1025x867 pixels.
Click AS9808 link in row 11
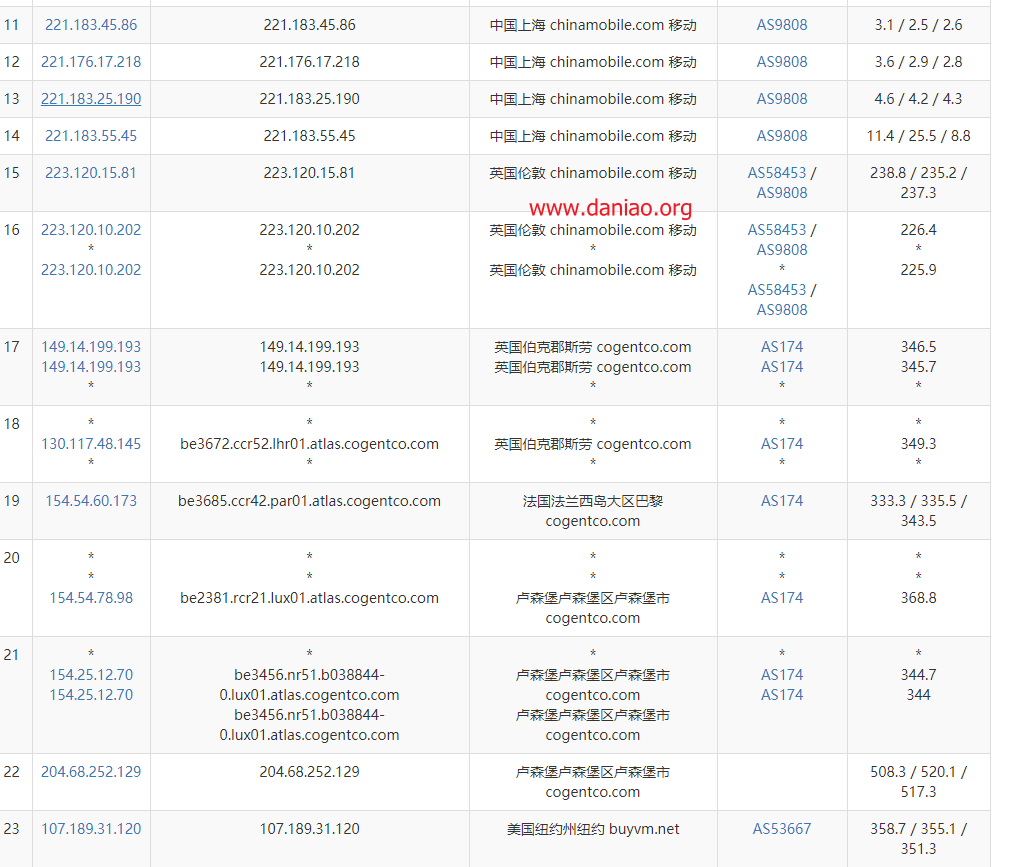coord(782,25)
